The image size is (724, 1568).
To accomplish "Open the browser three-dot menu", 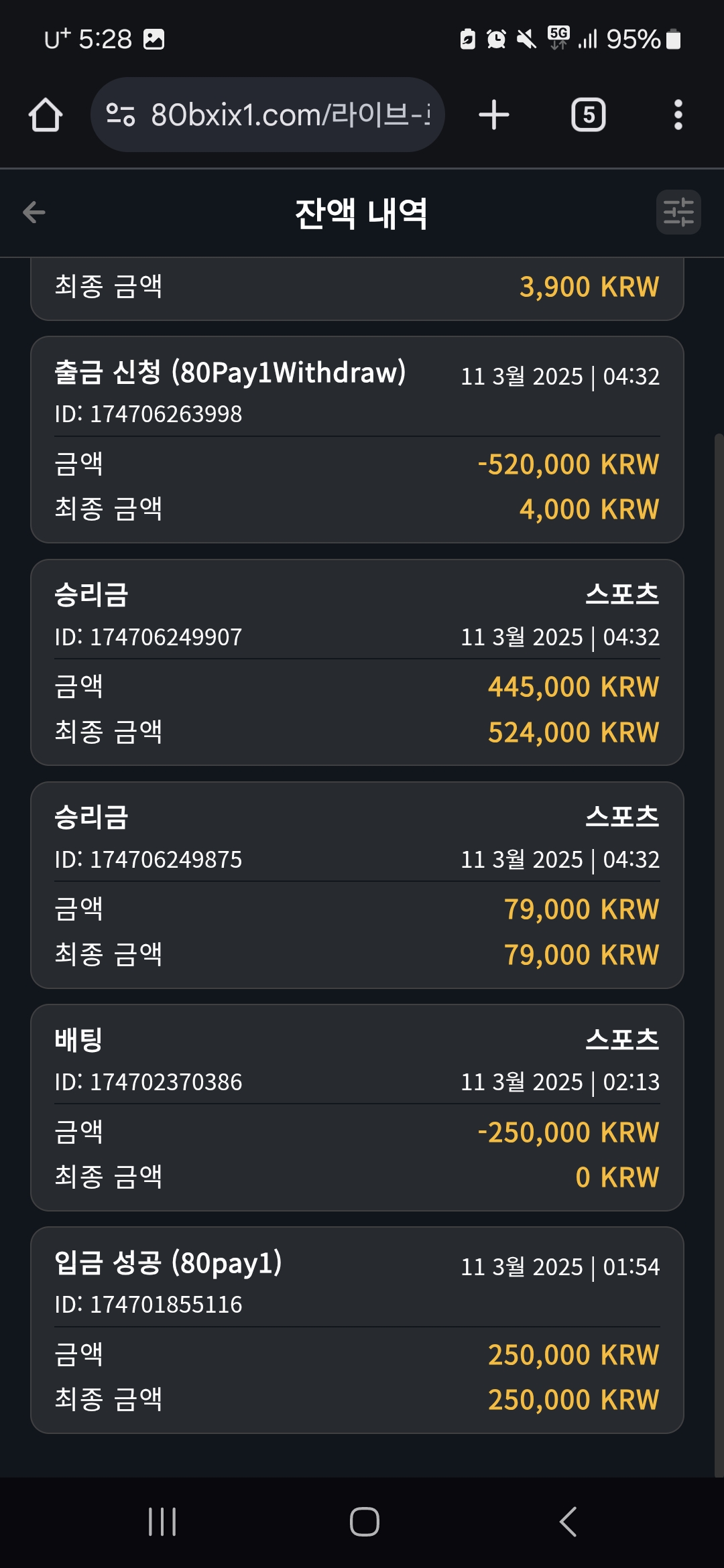I will click(x=678, y=115).
